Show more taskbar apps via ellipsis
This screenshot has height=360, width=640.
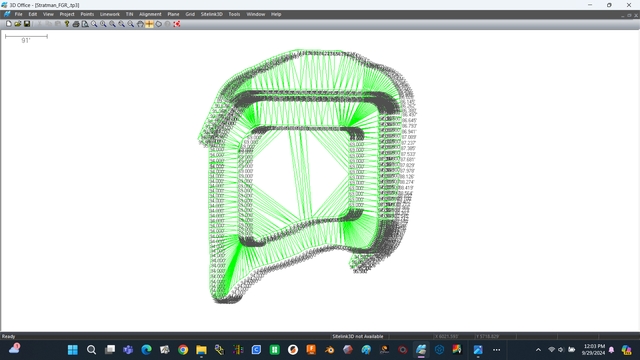click(496, 350)
